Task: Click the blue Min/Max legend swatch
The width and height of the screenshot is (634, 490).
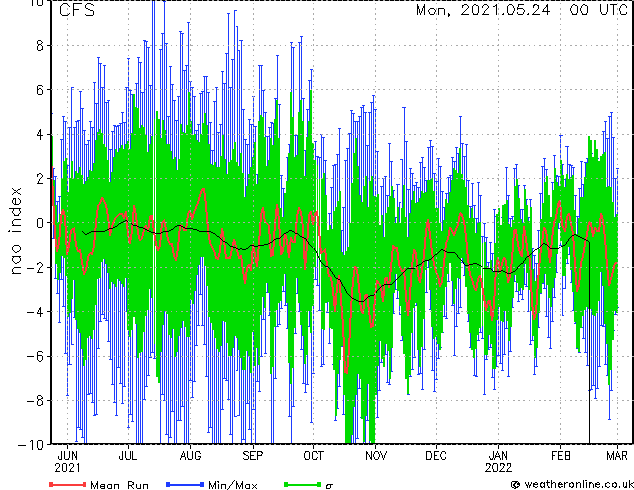Action: point(185,484)
